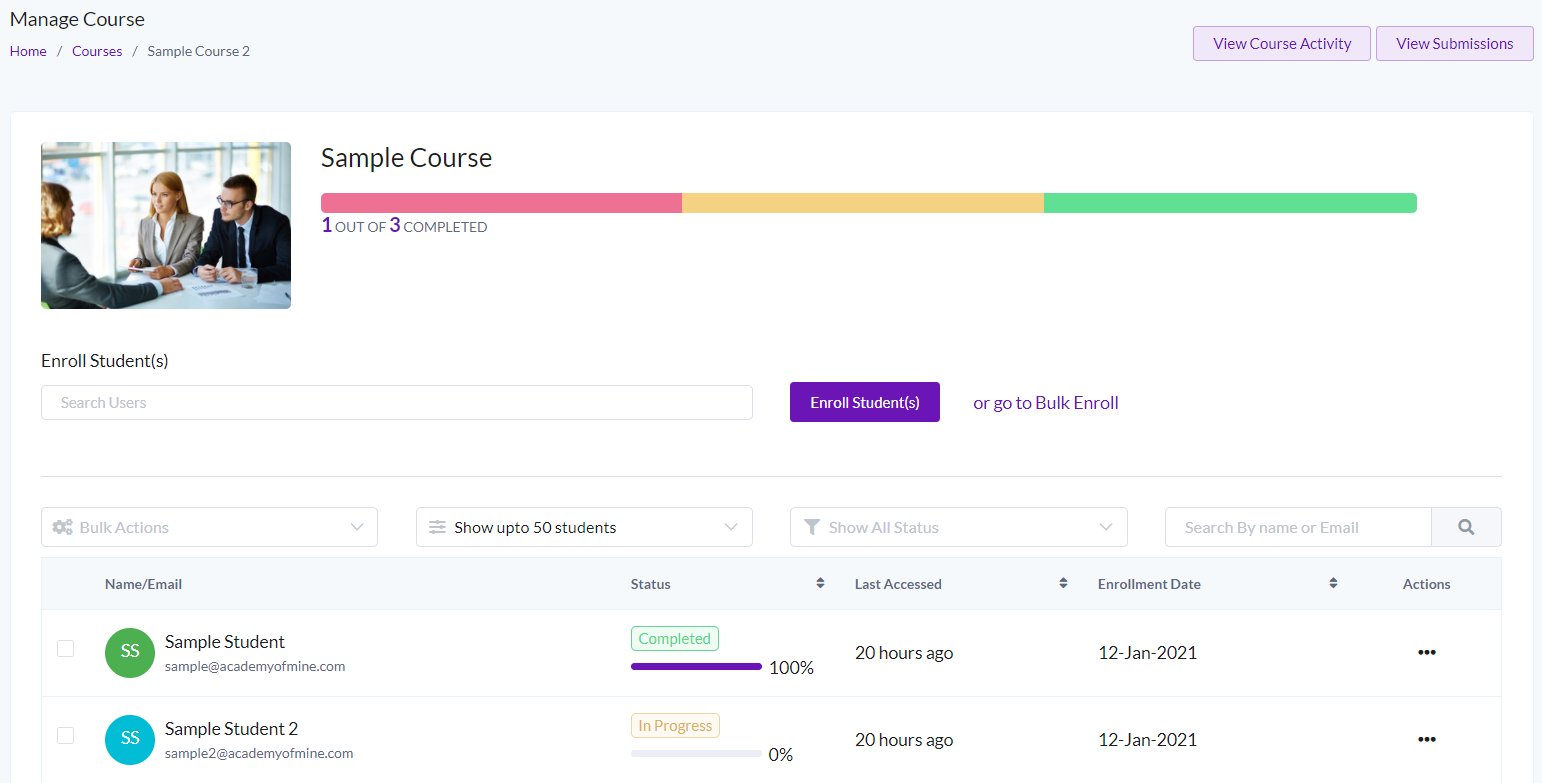Sort Last Accessed column with sort arrows
The image size is (1542, 783).
point(1063,583)
